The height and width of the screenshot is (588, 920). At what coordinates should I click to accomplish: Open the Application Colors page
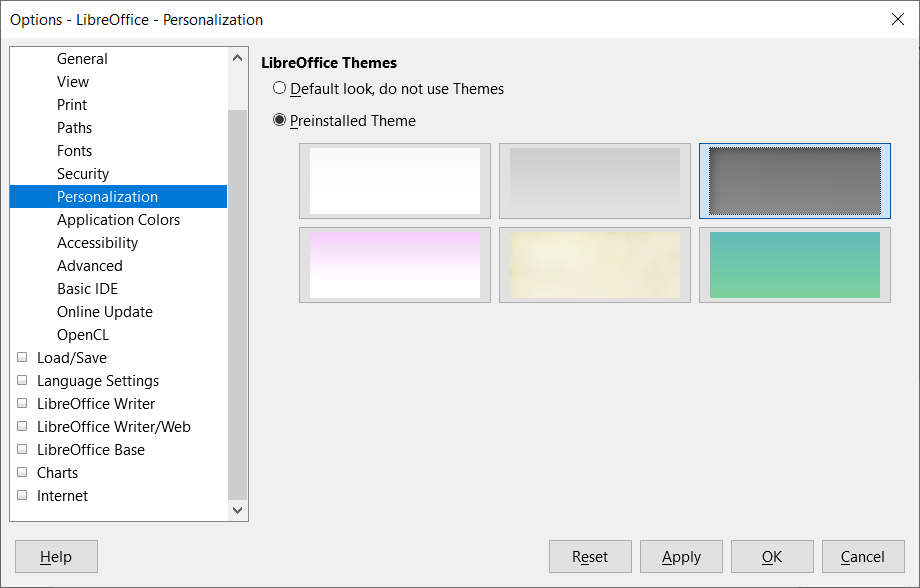pyautogui.click(x=118, y=219)
